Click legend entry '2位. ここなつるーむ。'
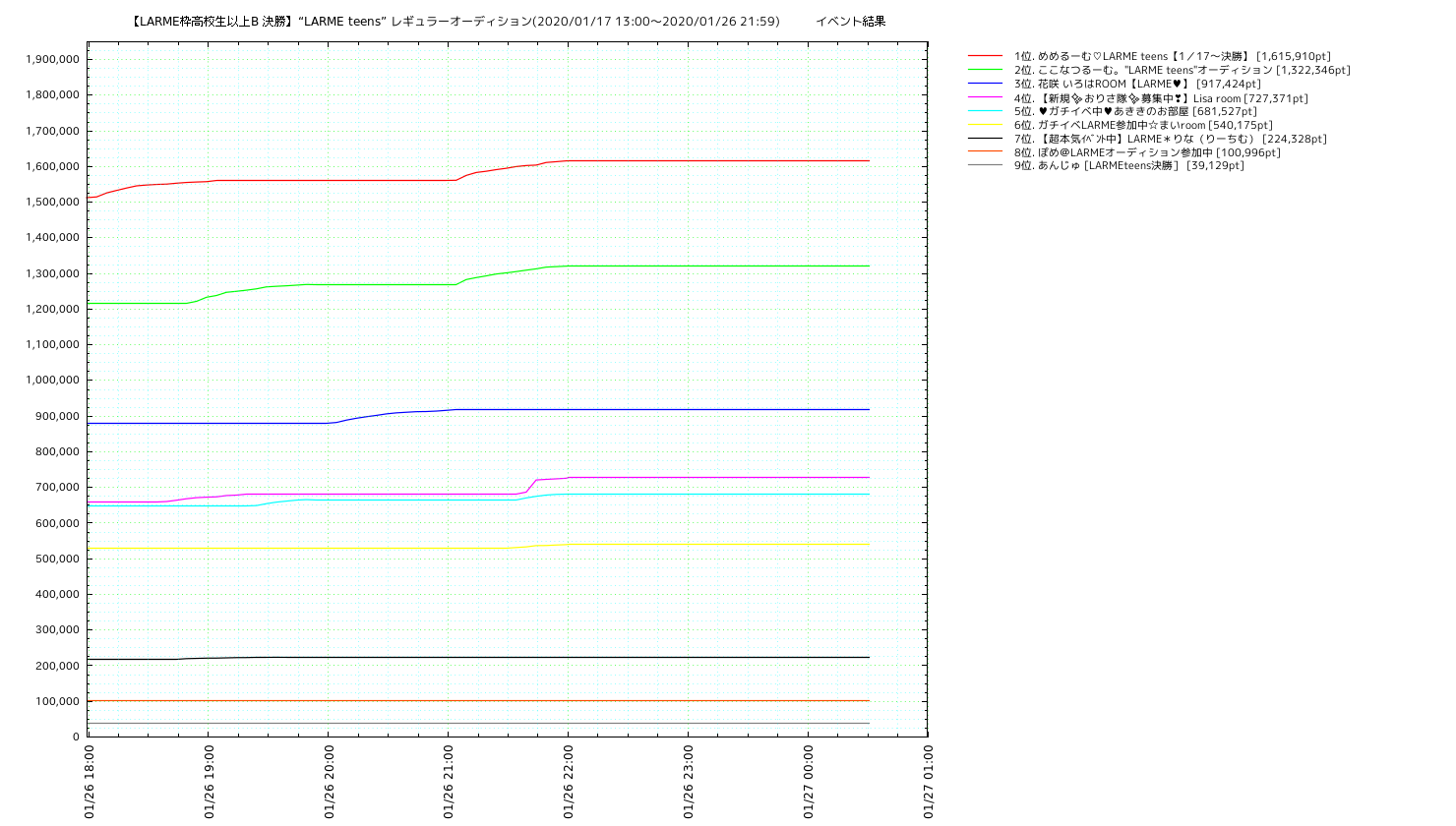1456x826 pixels. pos(1182,70)
